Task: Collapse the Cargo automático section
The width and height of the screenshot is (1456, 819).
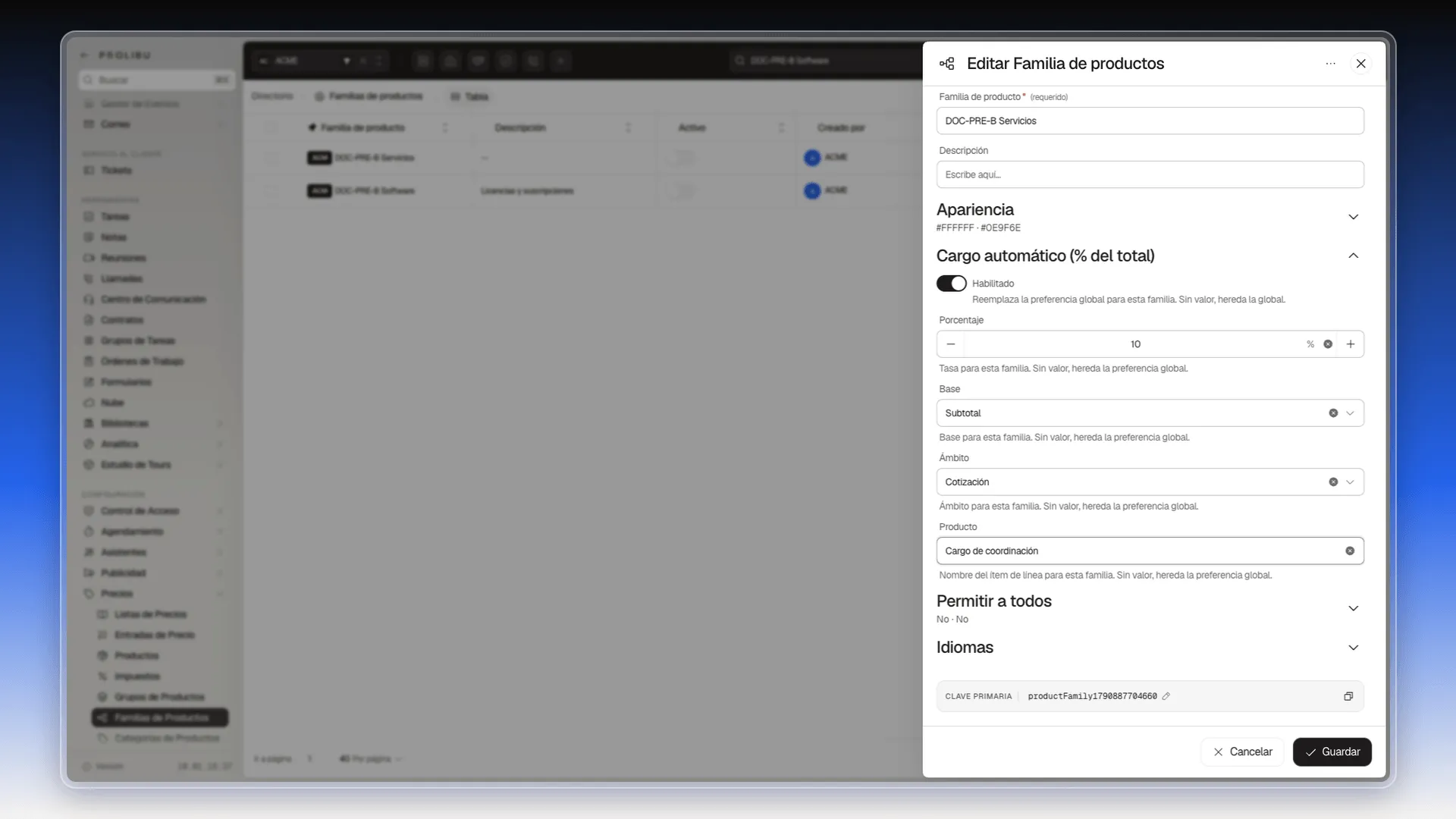Action: pyautogui.click(x=1354, y=256)
